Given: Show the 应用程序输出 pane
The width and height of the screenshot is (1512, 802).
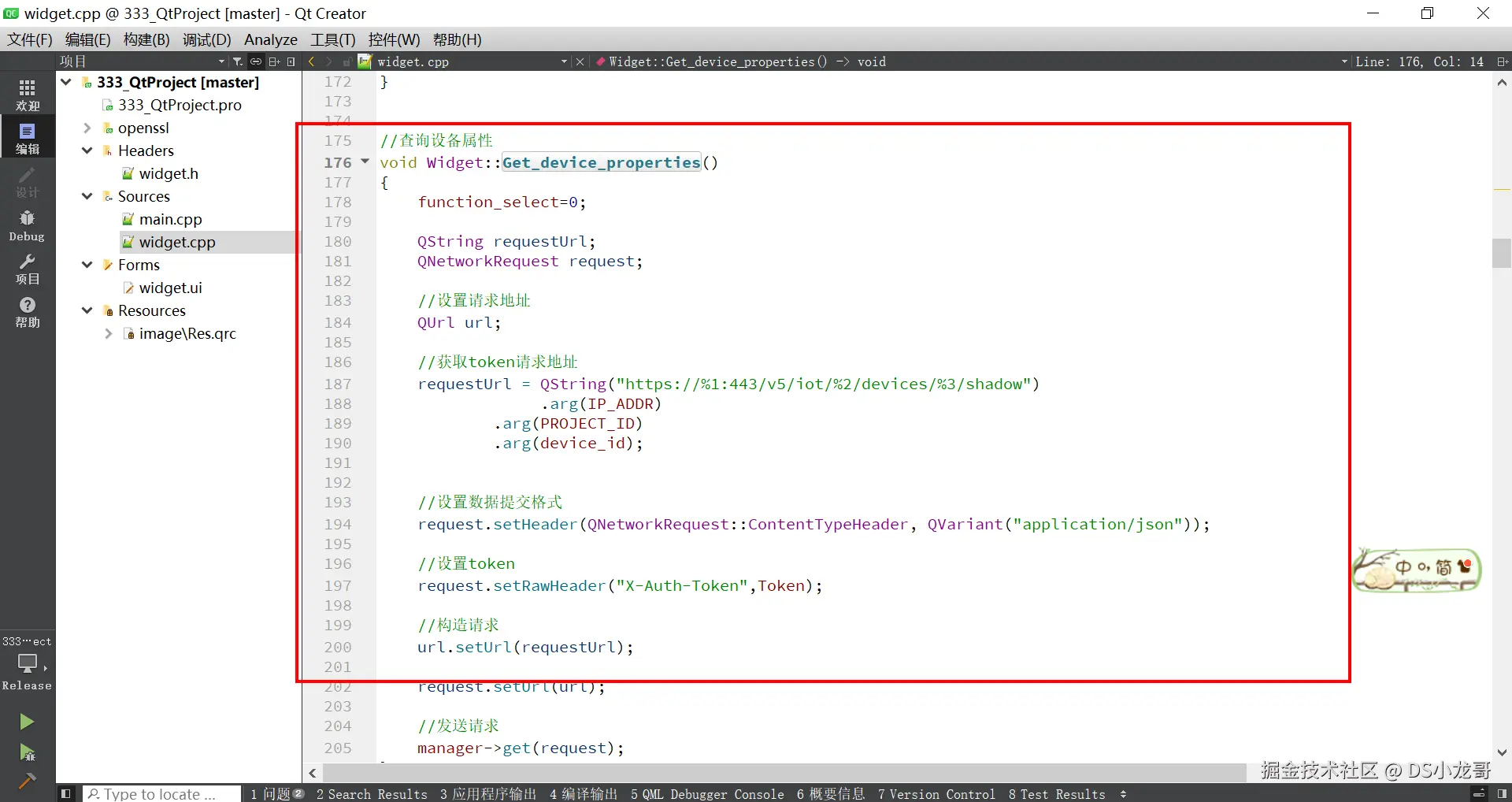Looking at the screenshot, I should [x=487, y=793].
